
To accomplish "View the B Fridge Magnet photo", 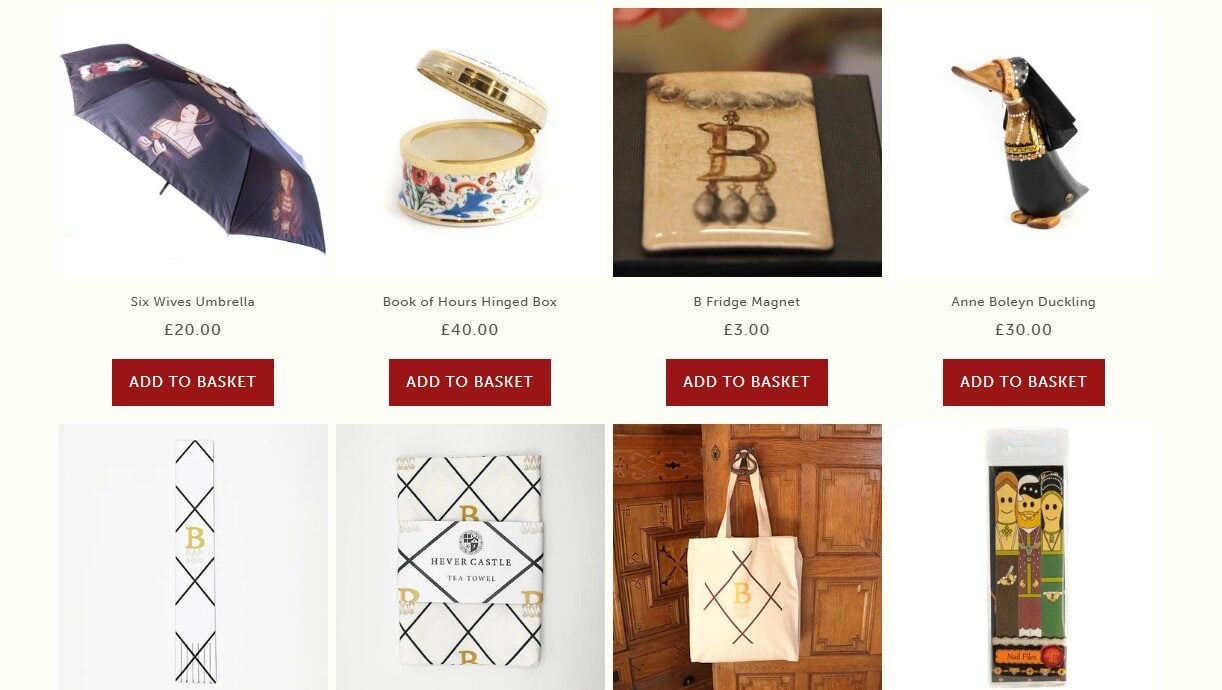I will pos(747,143).
